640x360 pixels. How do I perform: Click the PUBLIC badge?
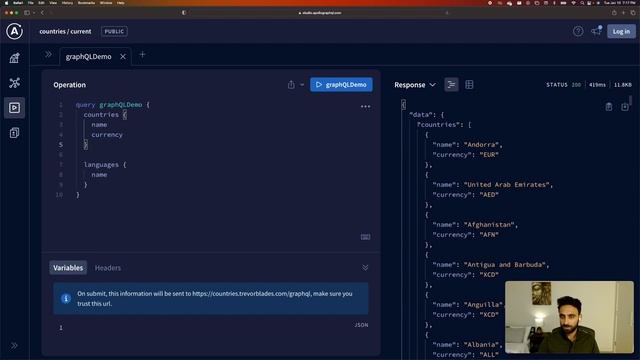point(114,31)
